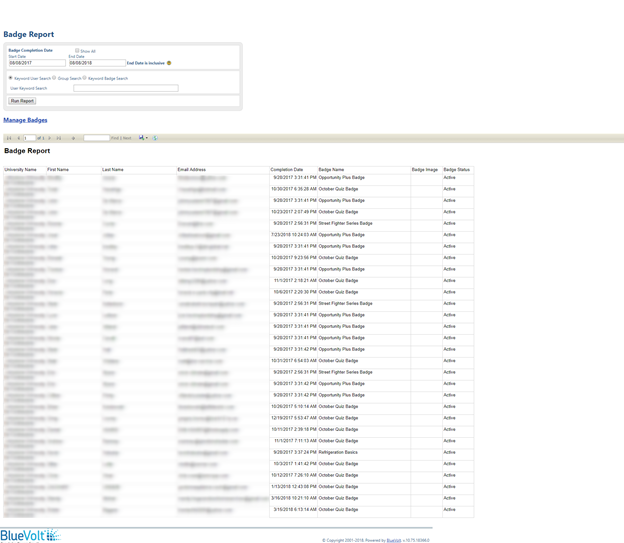Screen dimensions: 624x543
Task: Jump to last report page
Action: (x=59, y=138)
